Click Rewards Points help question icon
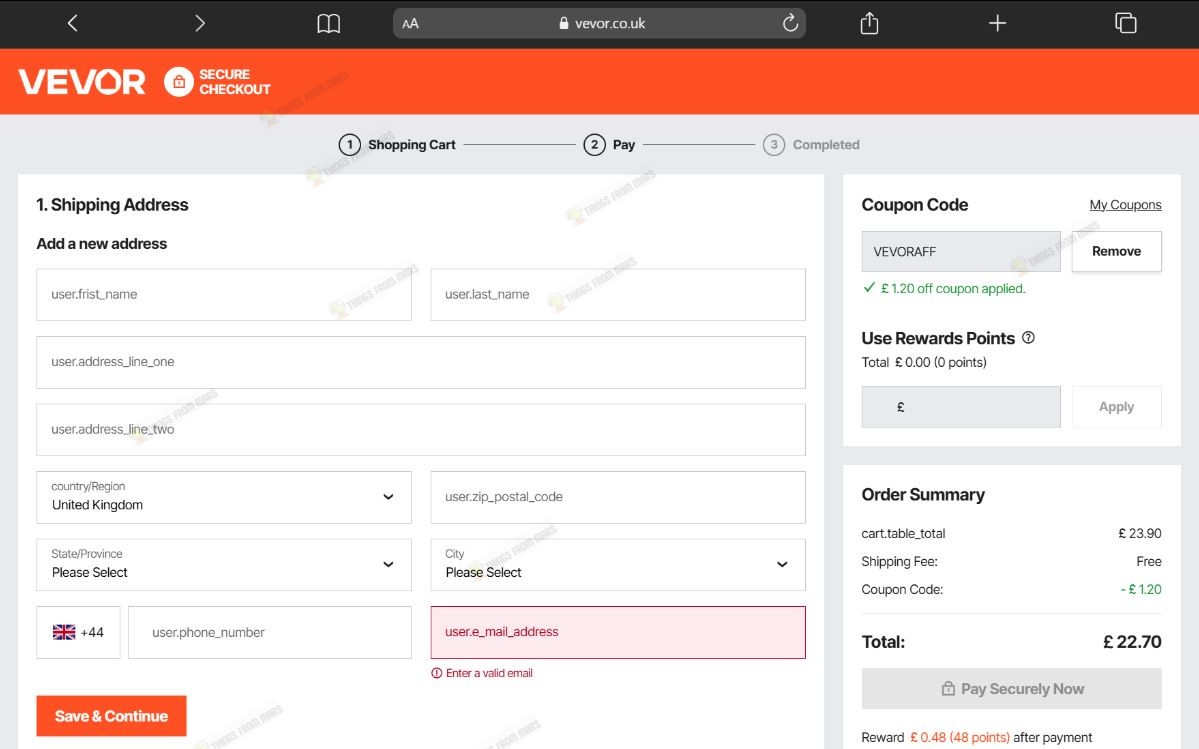Screen dimensions: 1199x749 coord(1028,337)
